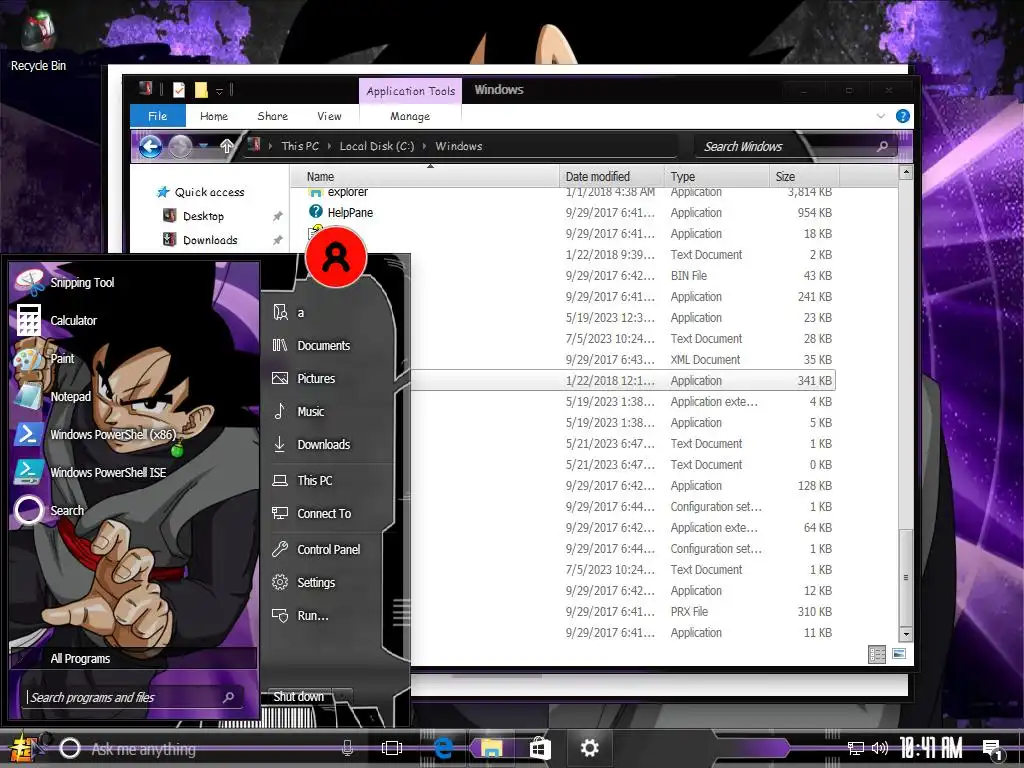Open Quick Access Toolbar customize dropdown

point(219,90)
